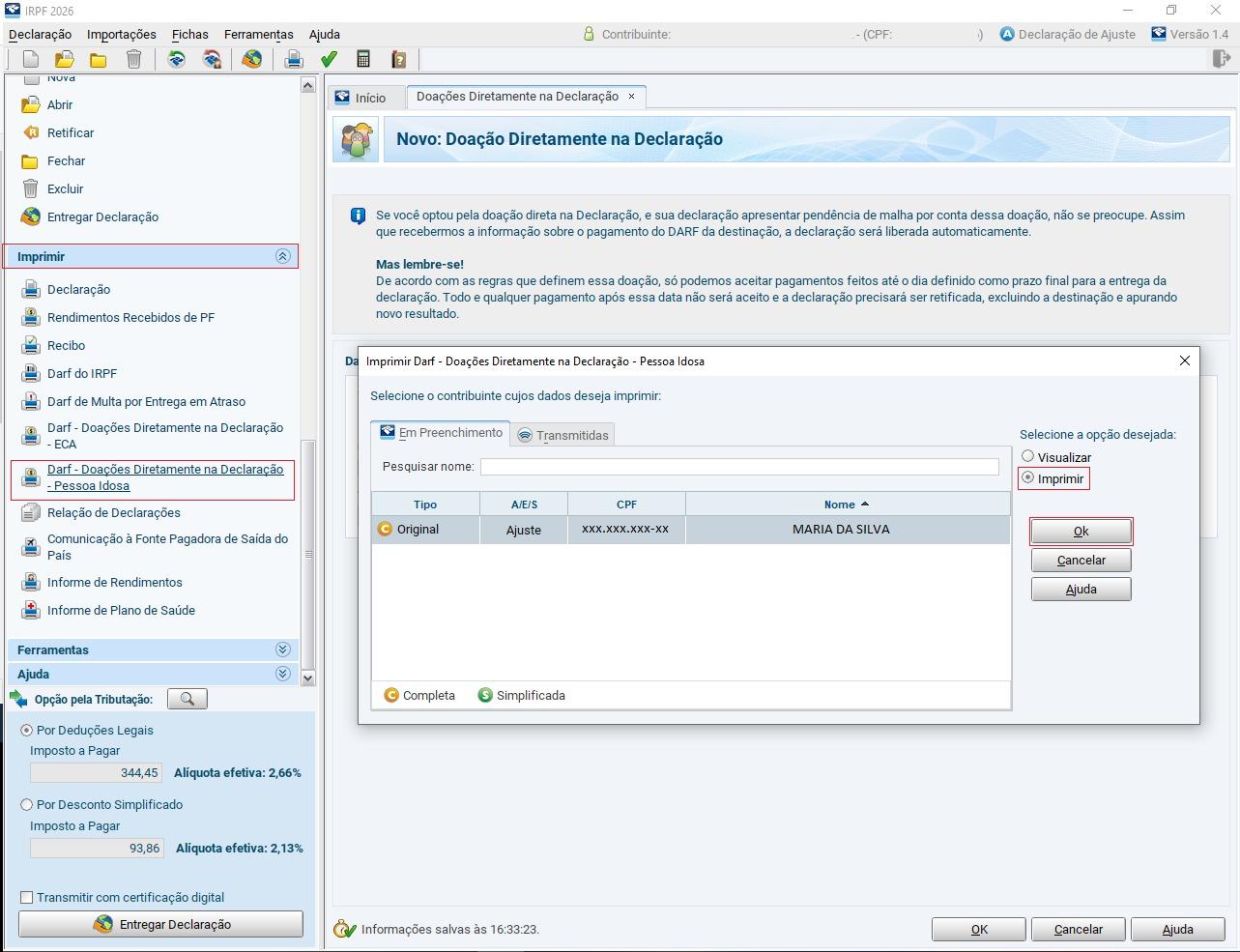Click the globe deliver declaration toolbar icon

pos(251,60)
